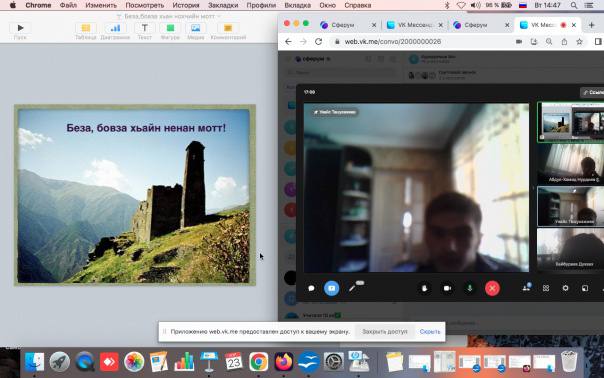Open Firefox from the Dock
604x378 pixels.
click(284, 362)
